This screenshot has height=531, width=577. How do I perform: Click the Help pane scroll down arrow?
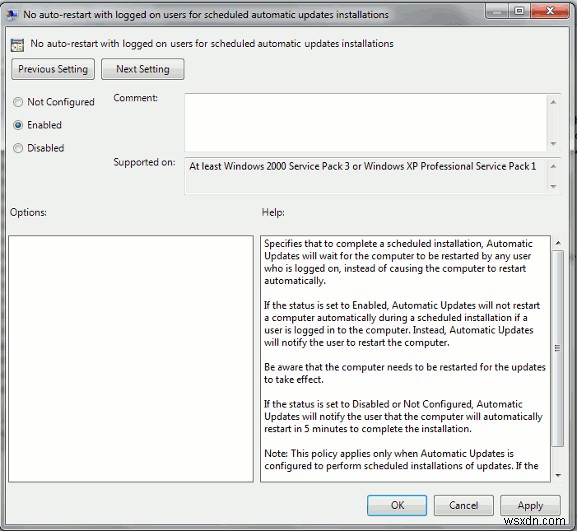pyautogui.click(x=558, y=475)
